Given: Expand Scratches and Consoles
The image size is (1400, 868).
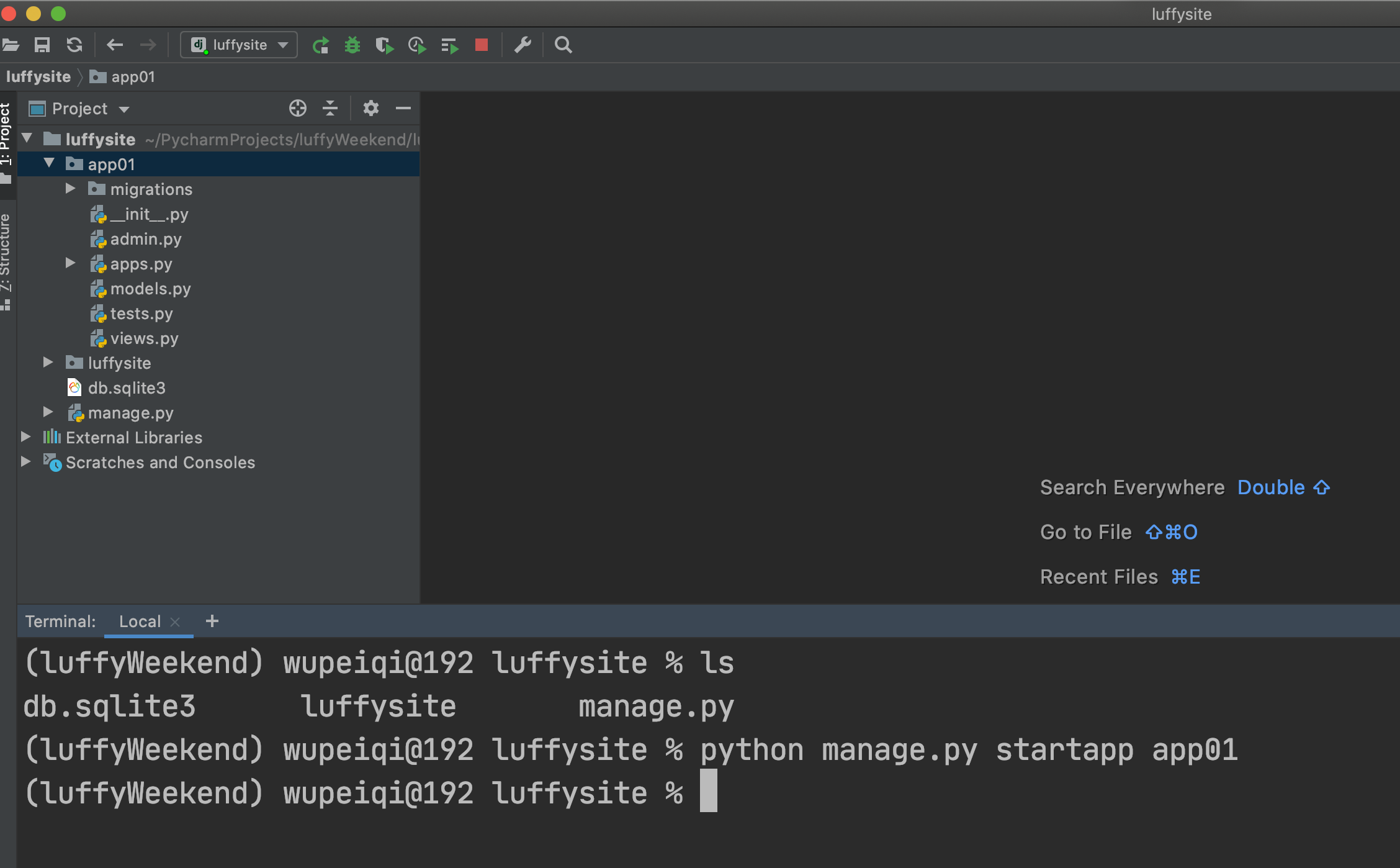Looking at the screenshot, I should click(25, 462).
